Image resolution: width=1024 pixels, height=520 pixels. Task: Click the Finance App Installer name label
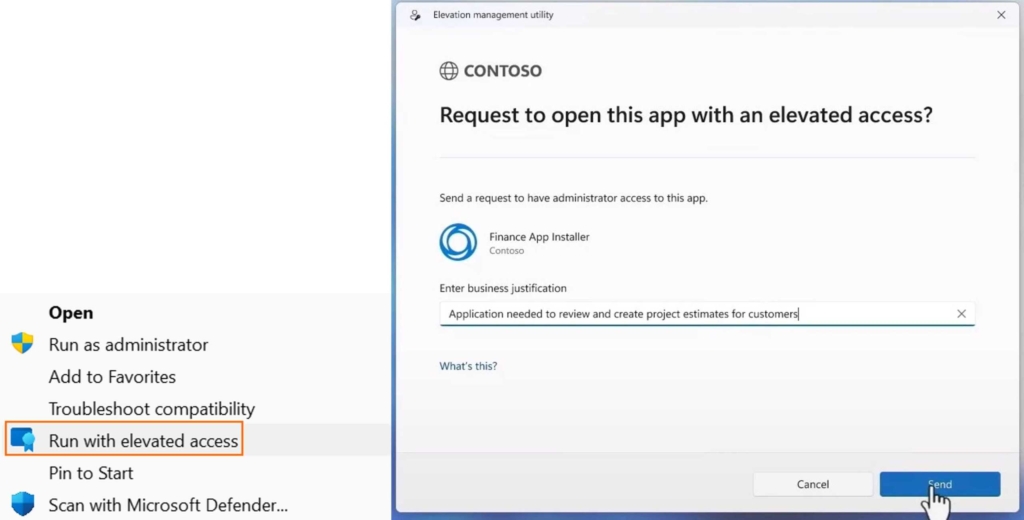click(x=539, y=237)
